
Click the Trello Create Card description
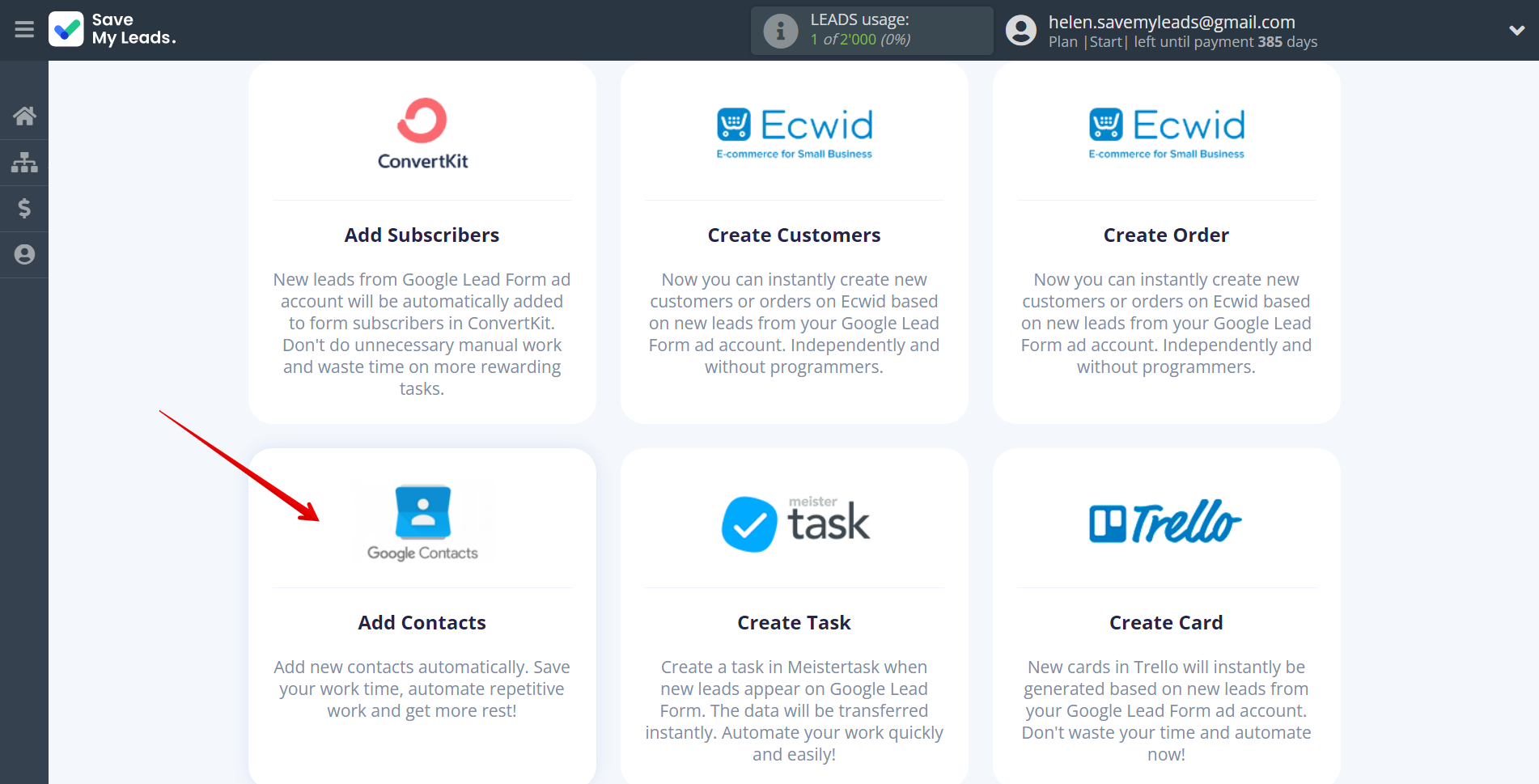coord(1166,711)
